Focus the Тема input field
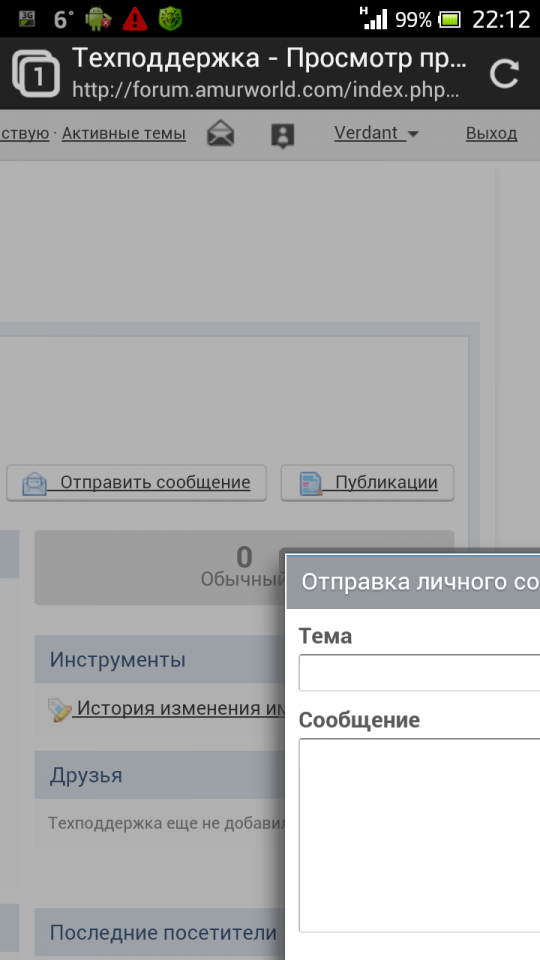 tap(419, 673)
